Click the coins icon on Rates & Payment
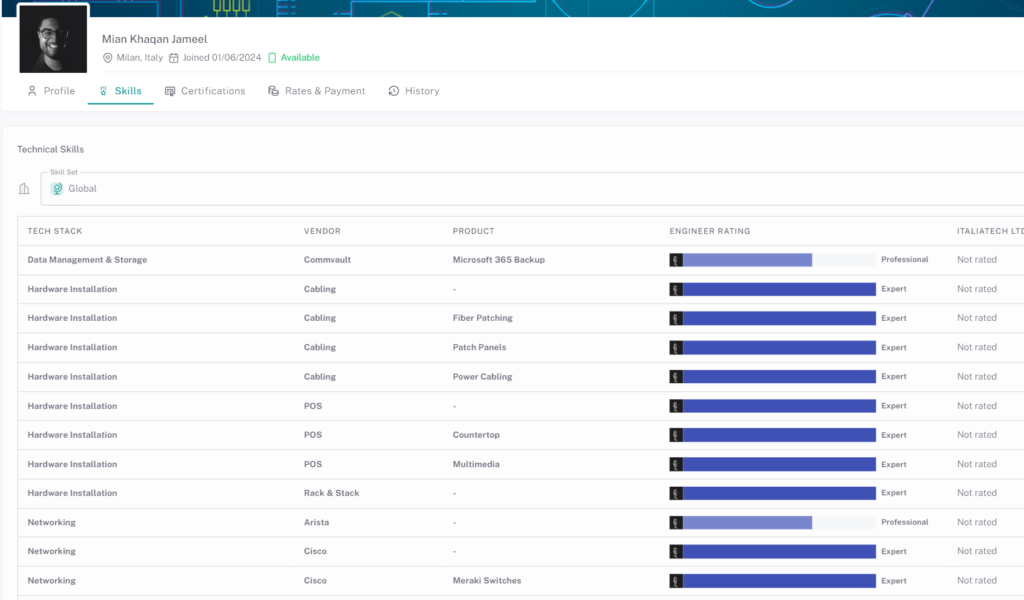 click(x=274, y=91)
